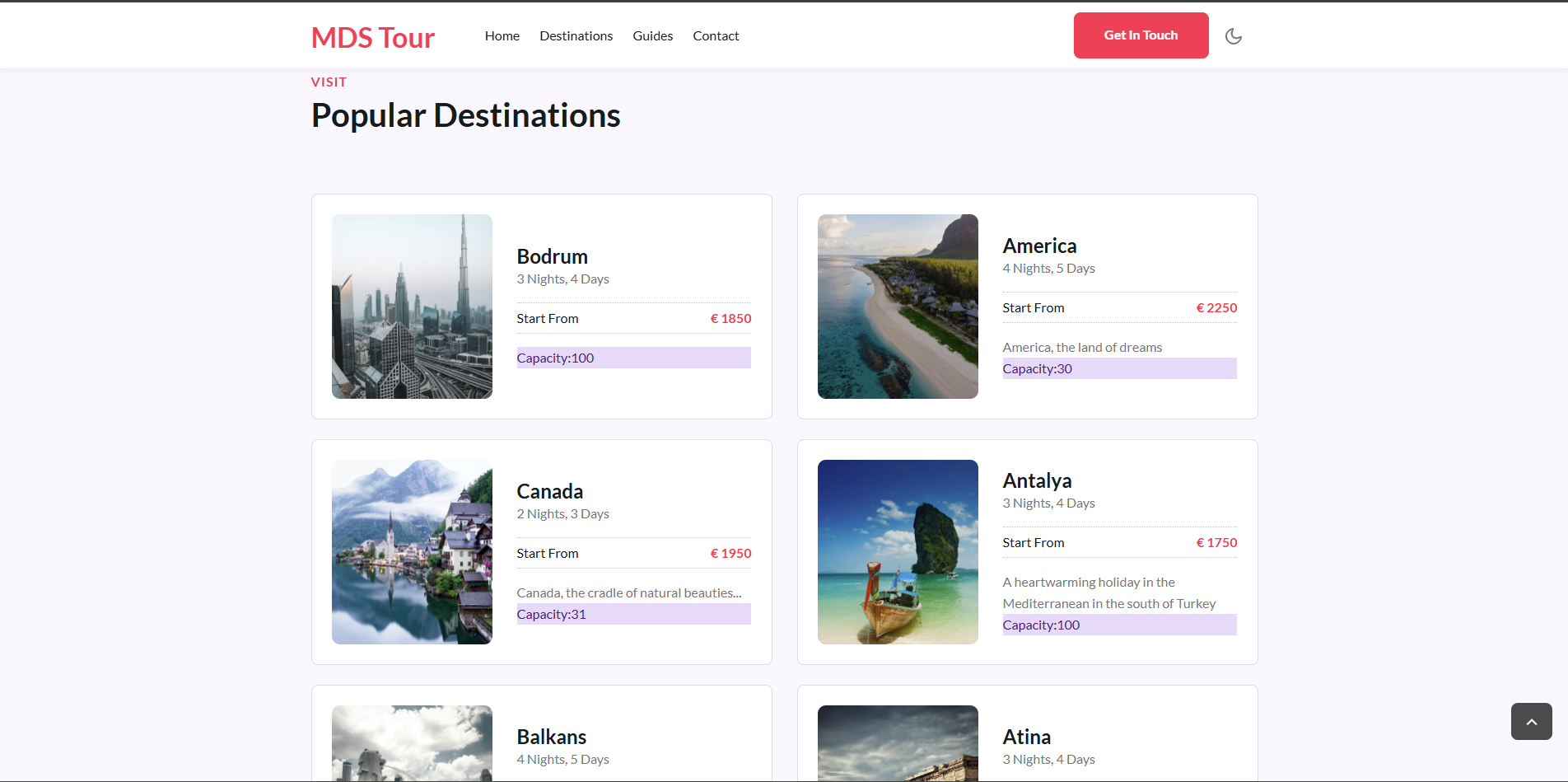Screen dimensions: 1568x782
Task: Click 'Canada, the cradle of natural beauties...'
Action: (x=629, y=592)
